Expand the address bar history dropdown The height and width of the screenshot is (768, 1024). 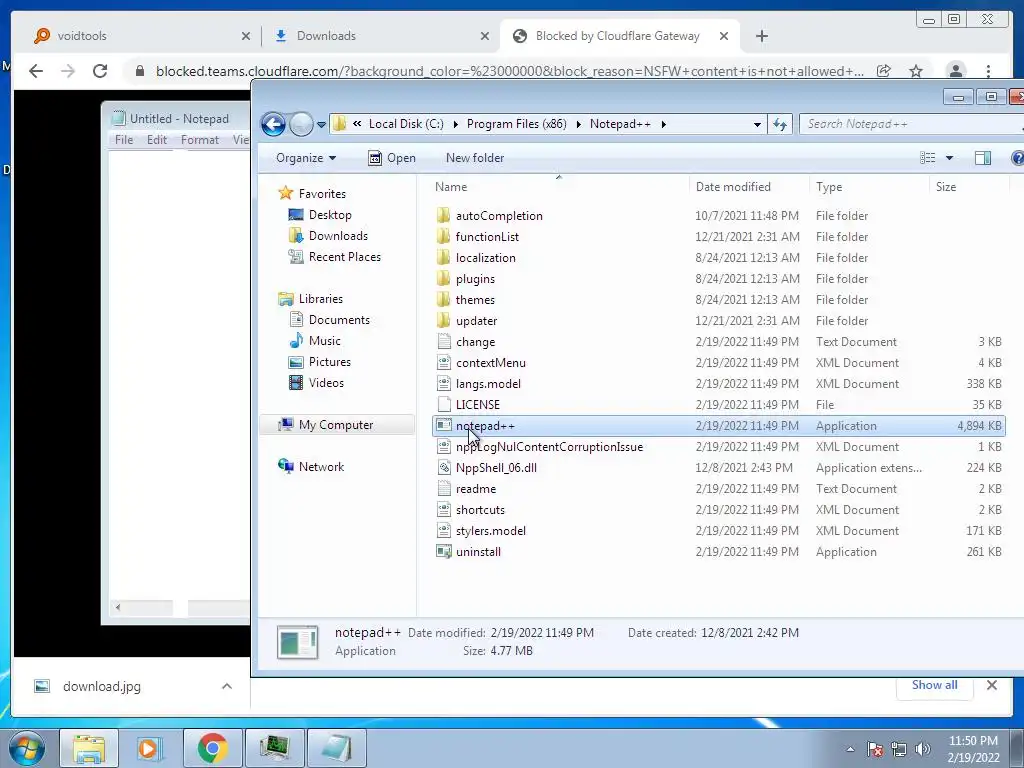[757, 124]
